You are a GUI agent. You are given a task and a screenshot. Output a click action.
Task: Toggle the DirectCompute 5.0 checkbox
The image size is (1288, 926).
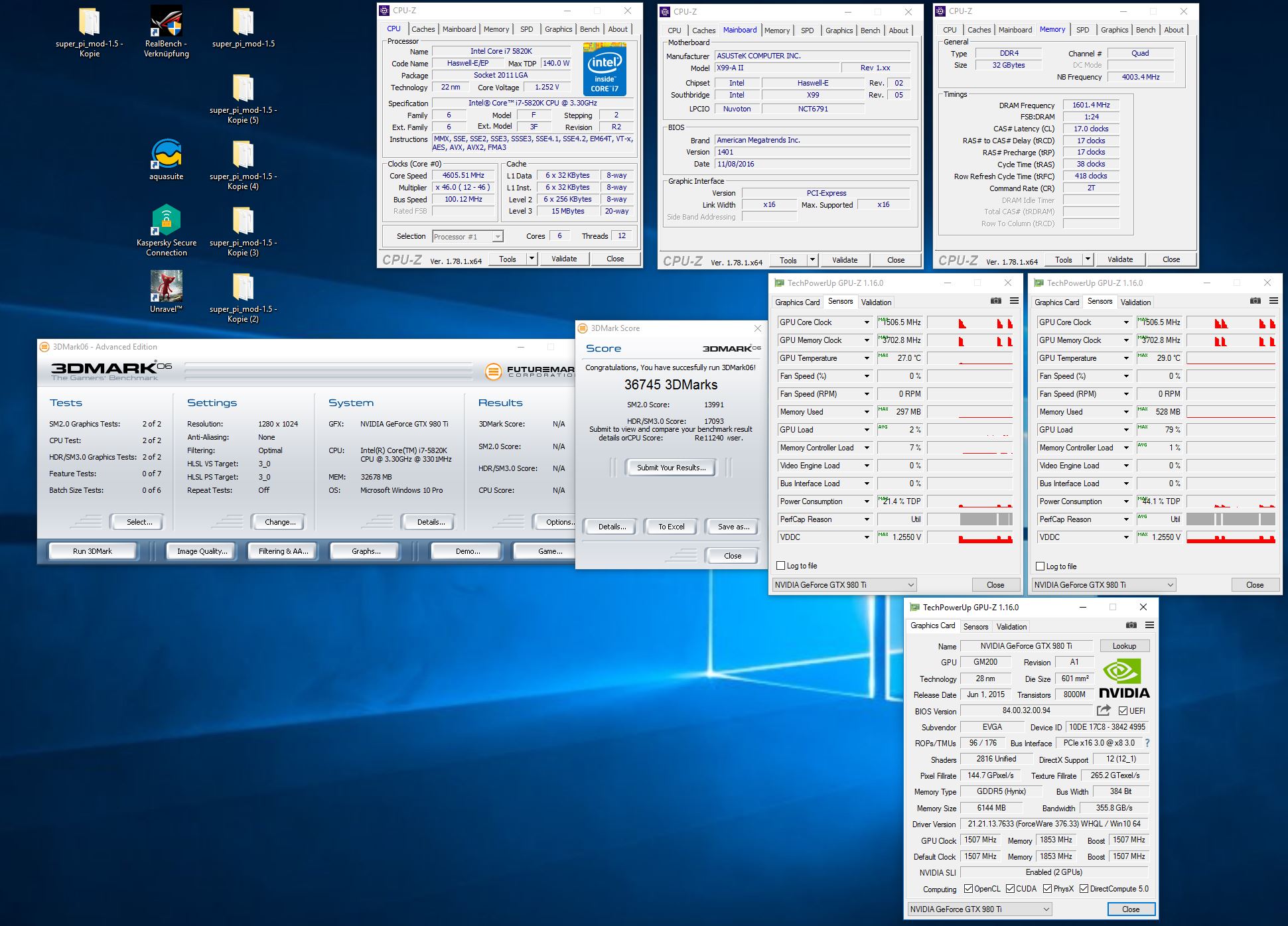click(1084, 889)
